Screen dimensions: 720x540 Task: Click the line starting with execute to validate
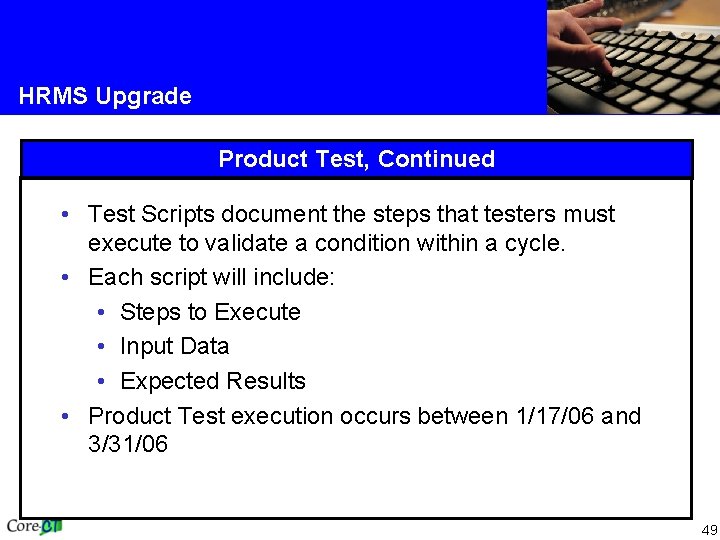tap(326, 243)
